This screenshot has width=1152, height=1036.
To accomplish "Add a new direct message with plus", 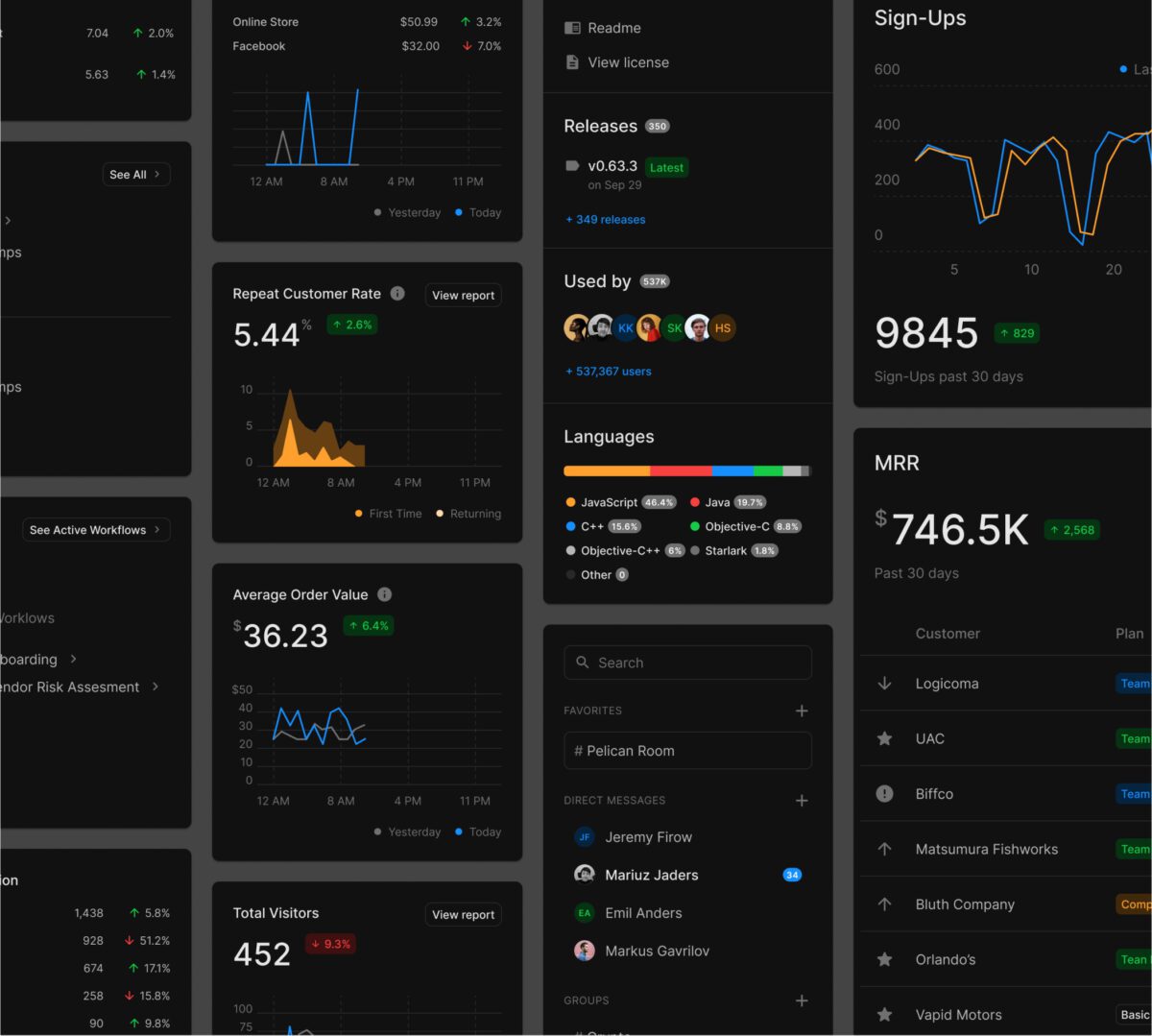I will pos(802,801).
